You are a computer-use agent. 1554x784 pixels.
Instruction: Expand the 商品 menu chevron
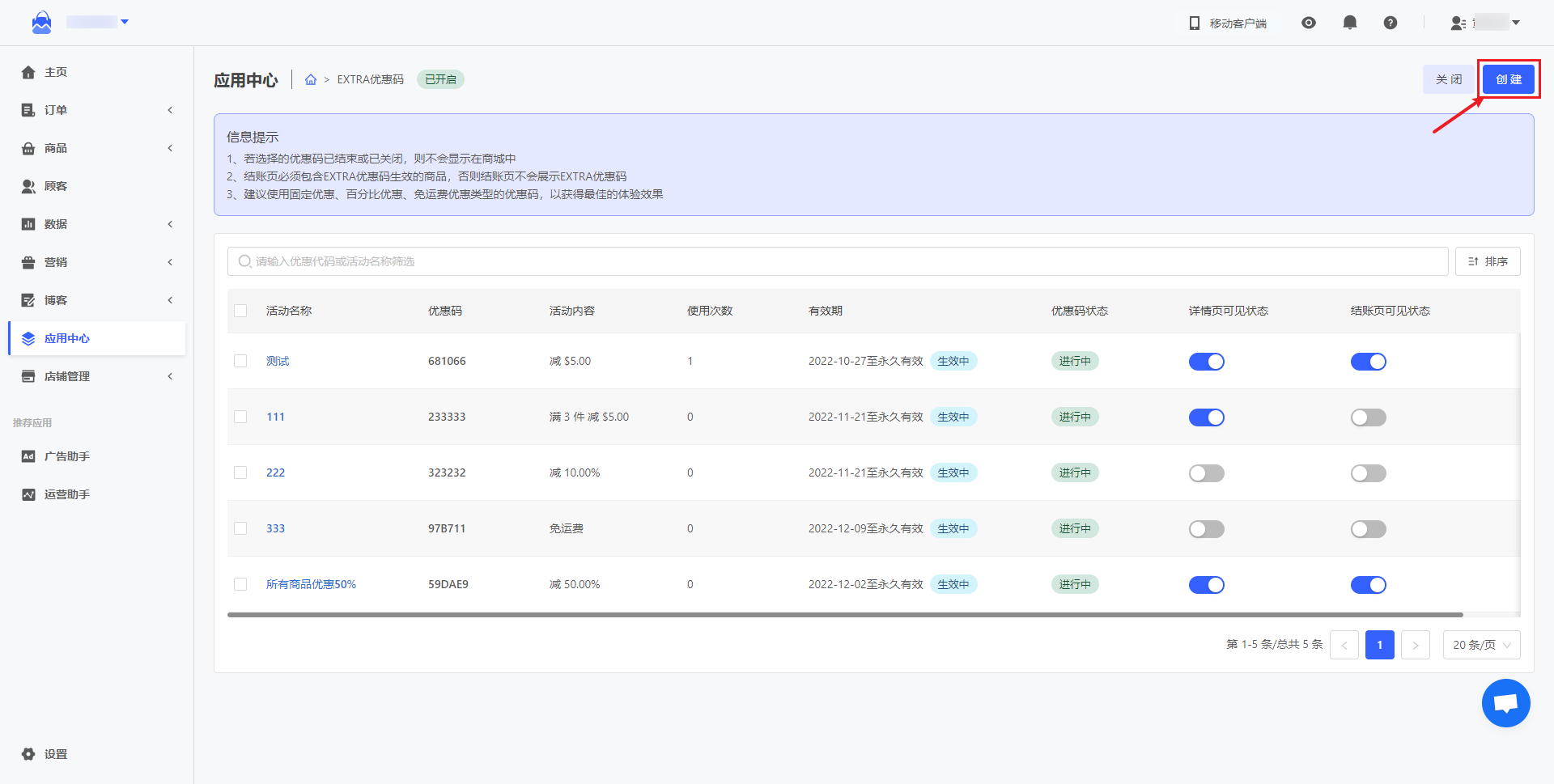click(x=170, y=148)
